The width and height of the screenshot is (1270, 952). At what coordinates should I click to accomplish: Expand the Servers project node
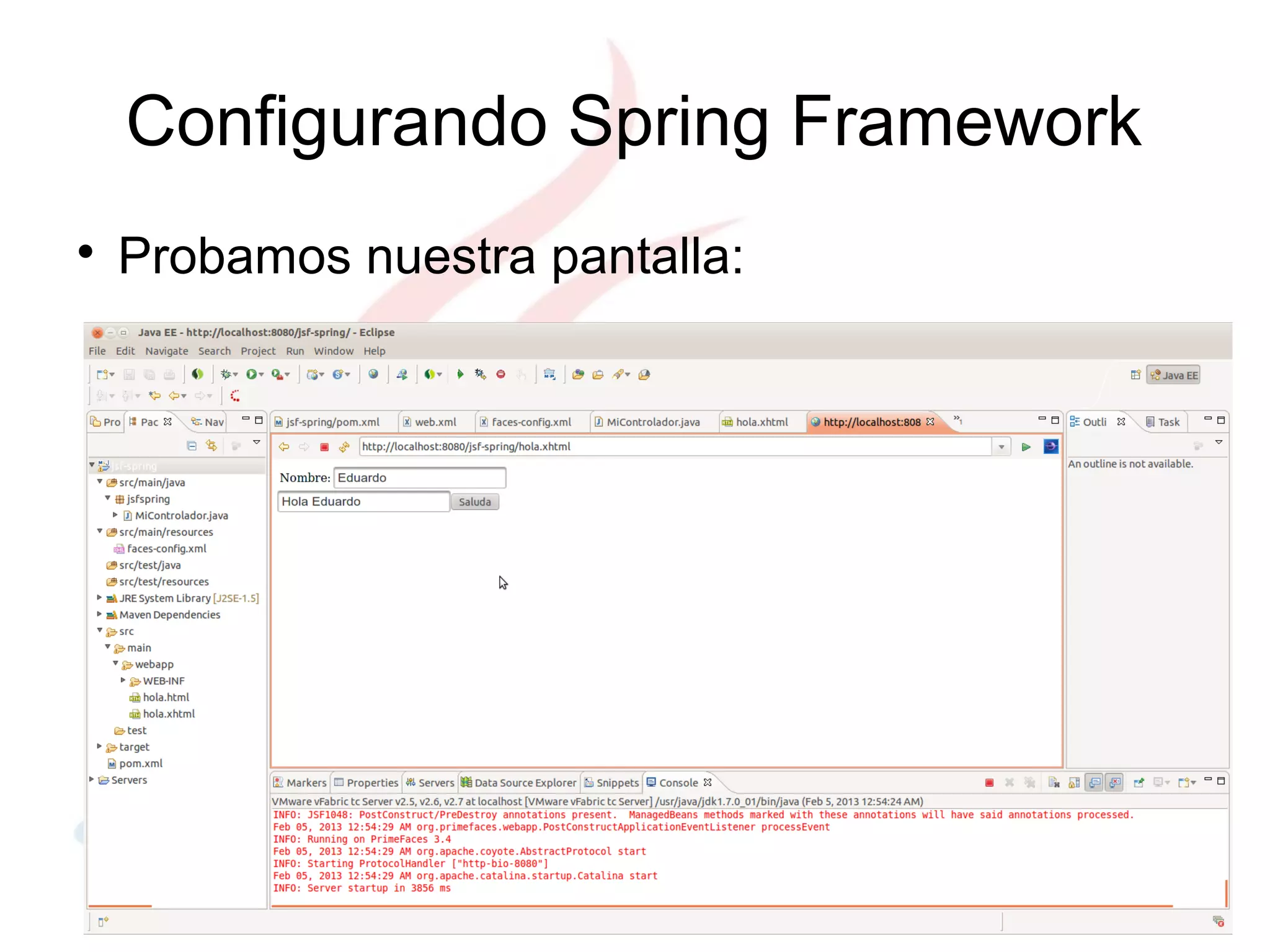tap(92, 779)
